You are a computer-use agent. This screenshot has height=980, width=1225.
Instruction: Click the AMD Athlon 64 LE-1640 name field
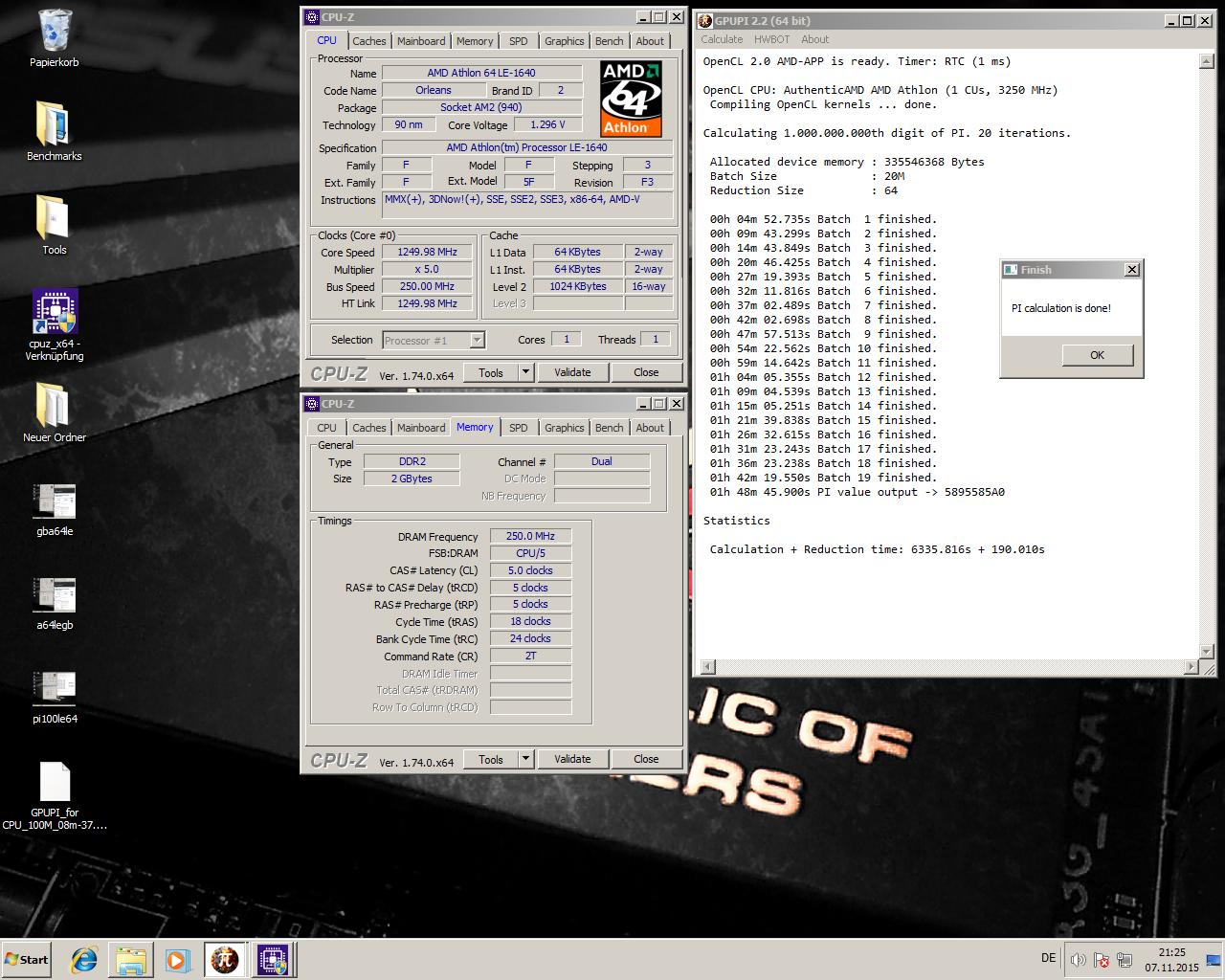(x=481, y=73)
